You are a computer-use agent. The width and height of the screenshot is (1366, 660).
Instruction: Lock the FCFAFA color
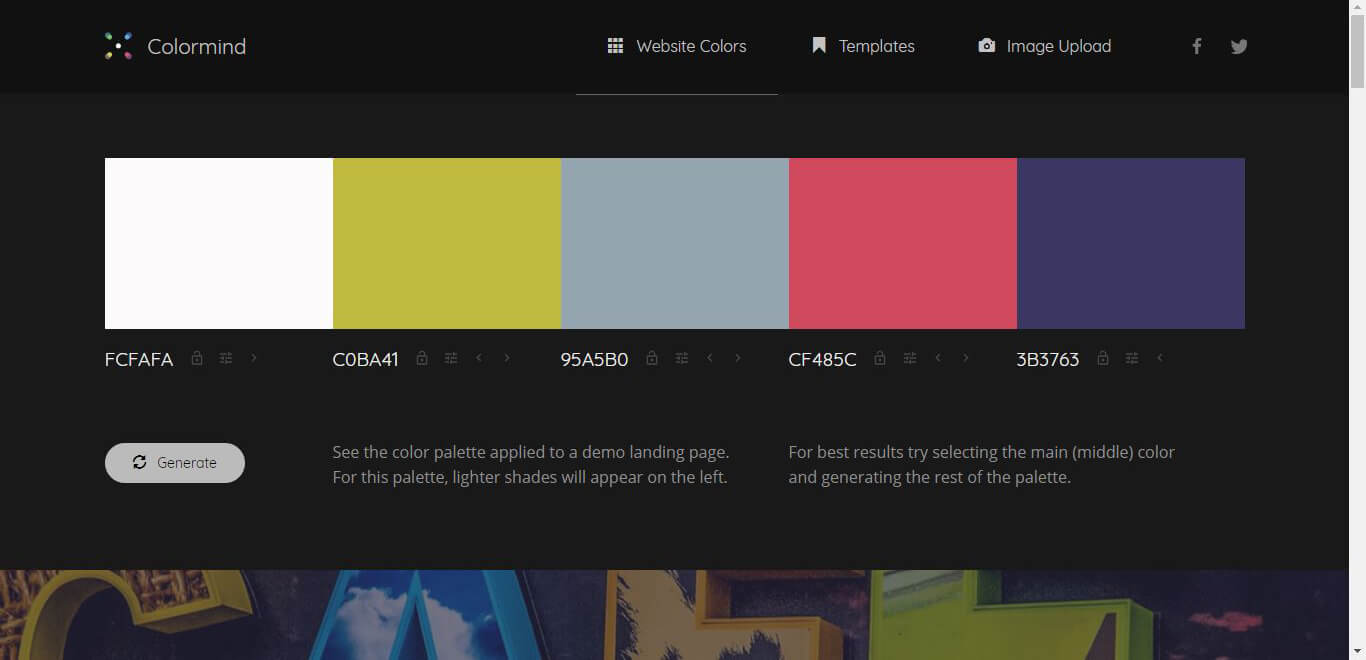pos(197,358)
